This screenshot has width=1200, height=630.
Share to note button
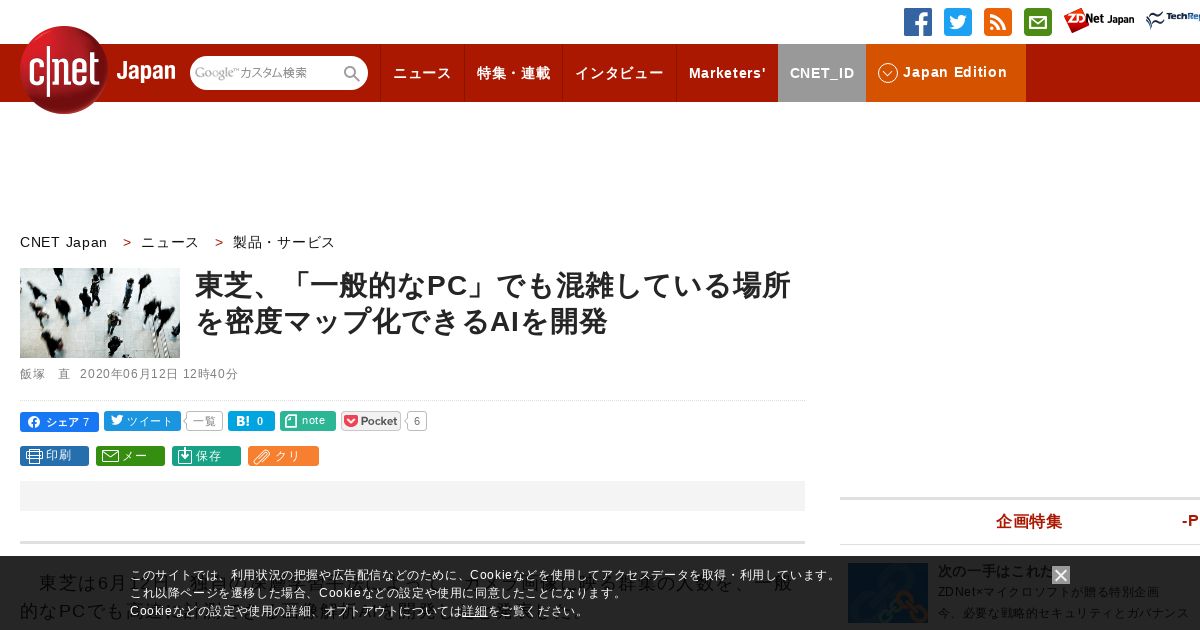308,421
